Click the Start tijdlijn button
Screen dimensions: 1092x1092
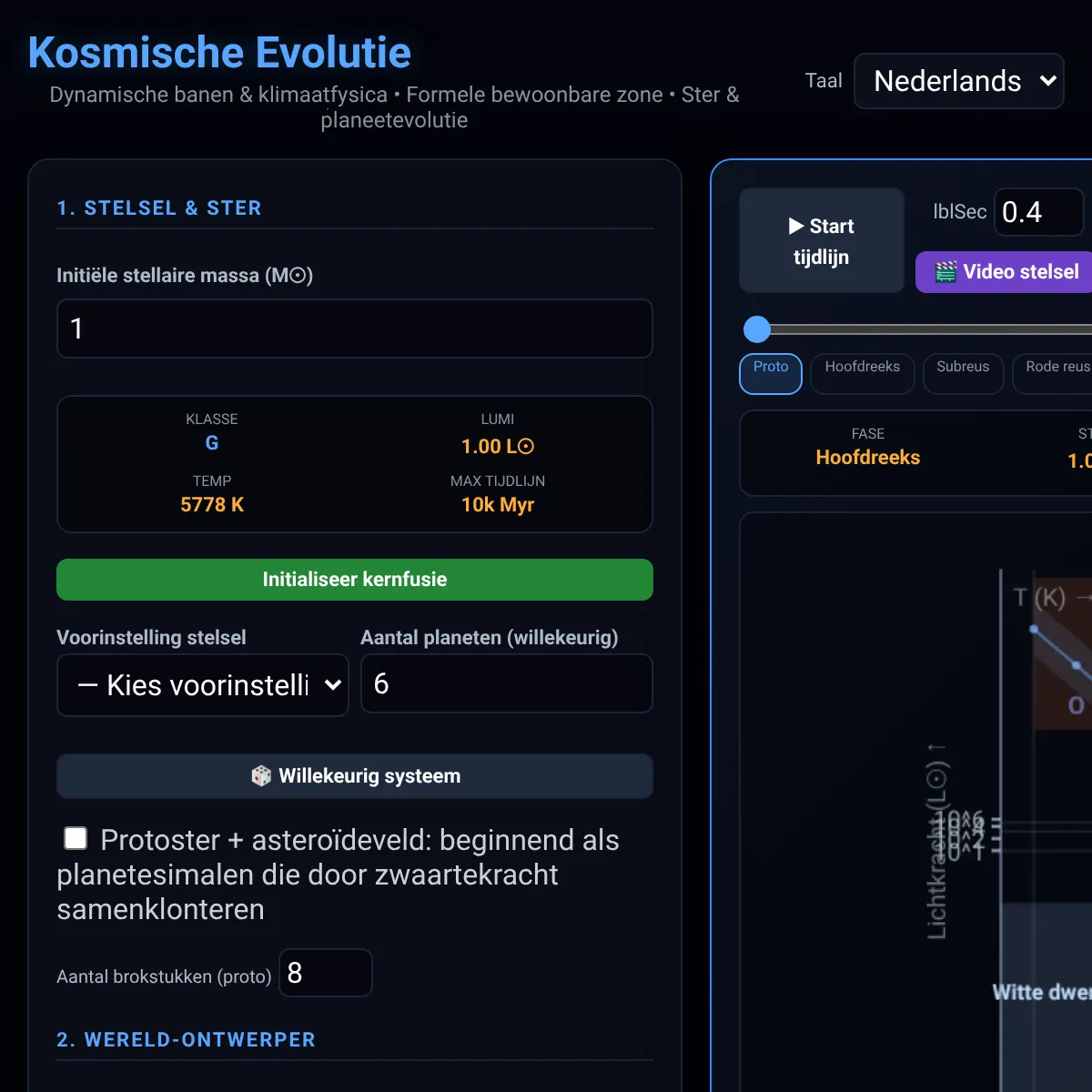pyautogui.click(x=822, y=240)
